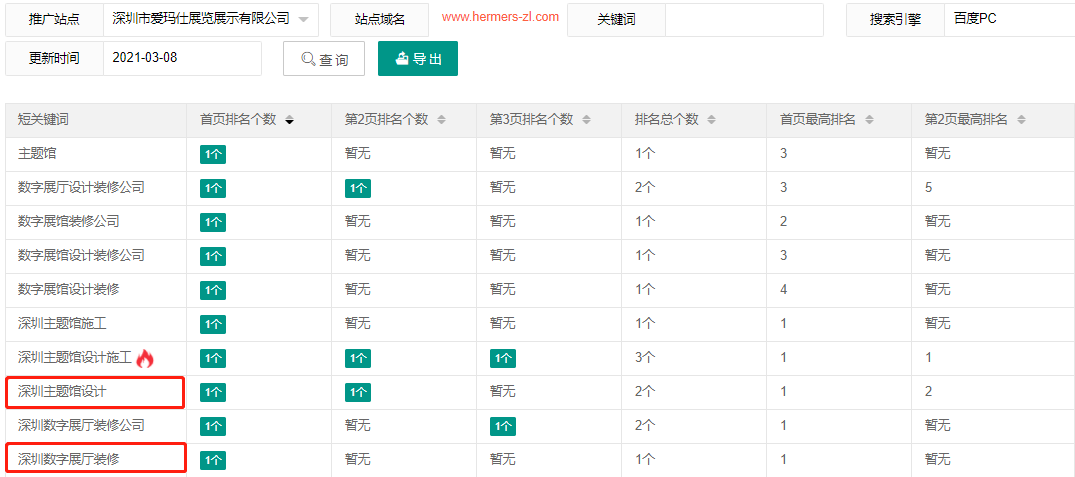This screenshot has width=1075, height=477.
Task: Open the 更新时间 date picker field
Action: [182, 58]
